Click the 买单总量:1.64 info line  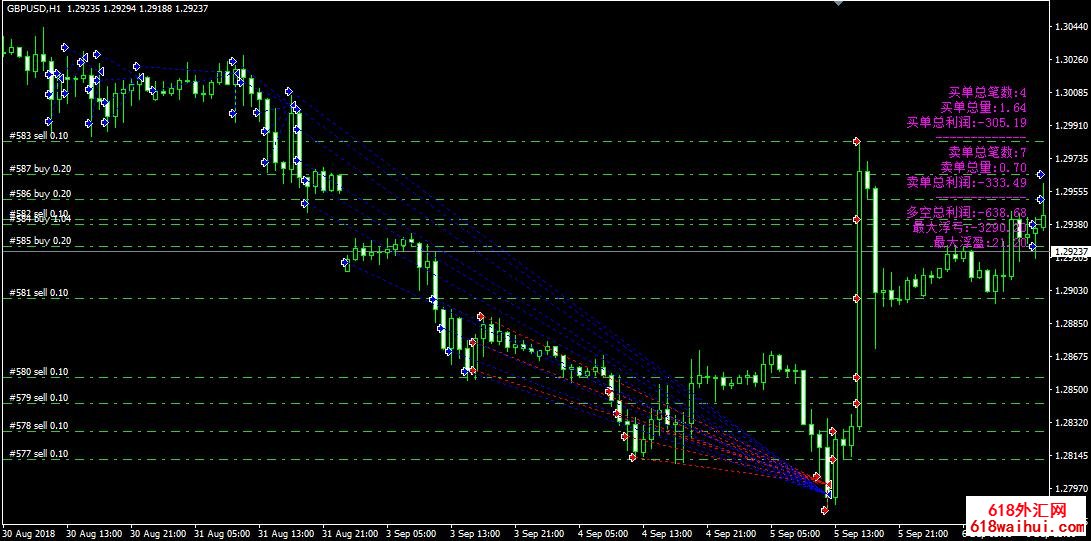[x=983, y=107]
